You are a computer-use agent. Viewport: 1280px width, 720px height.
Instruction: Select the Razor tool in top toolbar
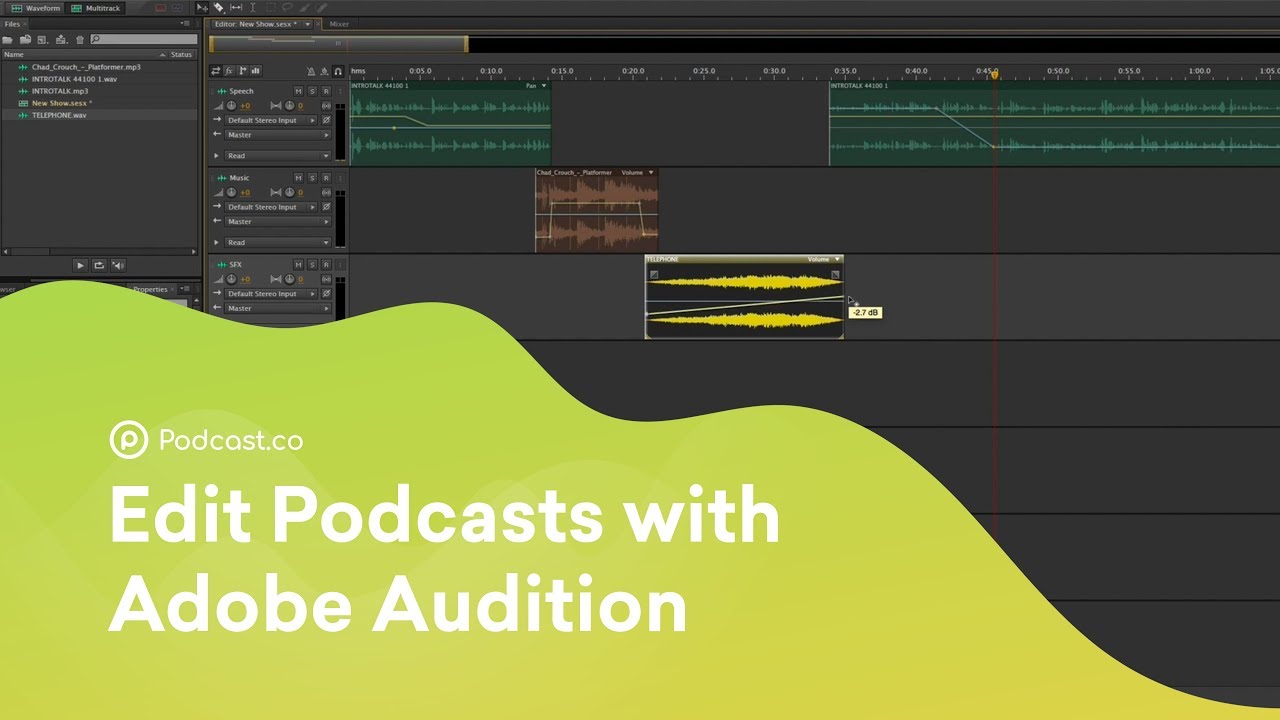(218, 8)
